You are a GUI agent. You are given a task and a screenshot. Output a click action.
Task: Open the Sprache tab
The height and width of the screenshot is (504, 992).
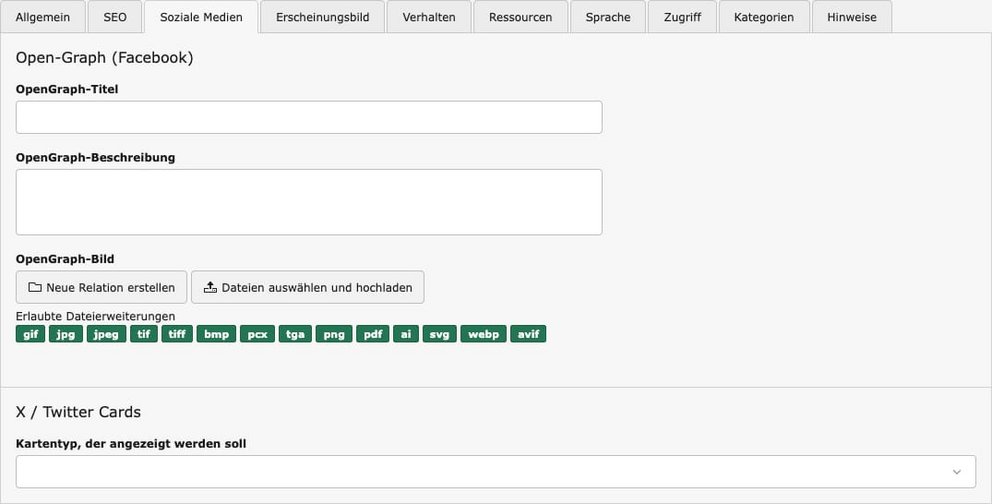[x=608, y=17]
